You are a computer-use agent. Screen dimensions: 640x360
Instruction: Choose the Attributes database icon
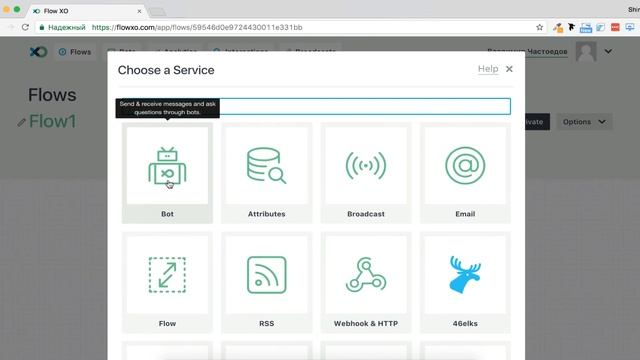click(x=267, y=165)
